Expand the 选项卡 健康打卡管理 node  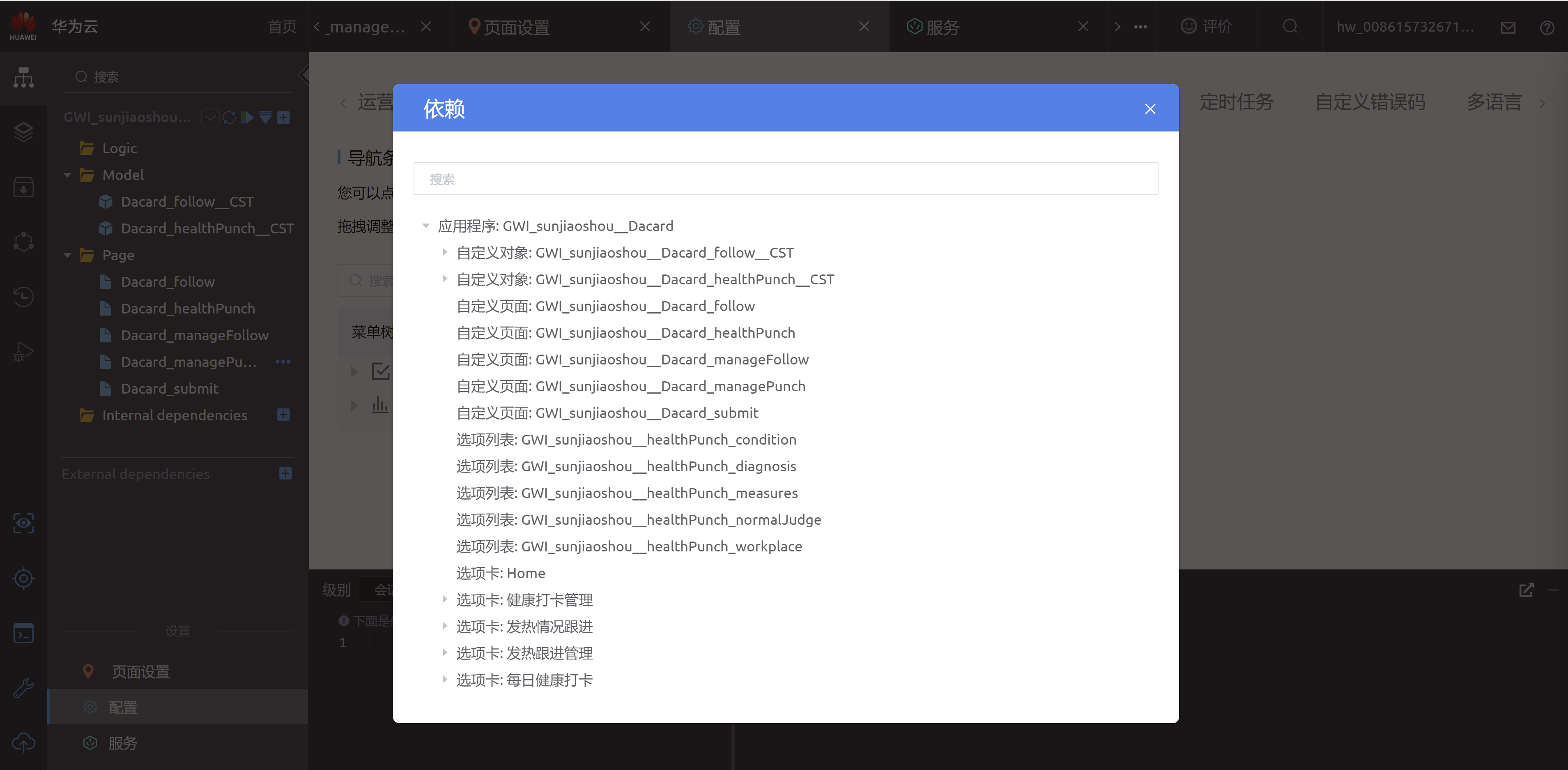444,599
